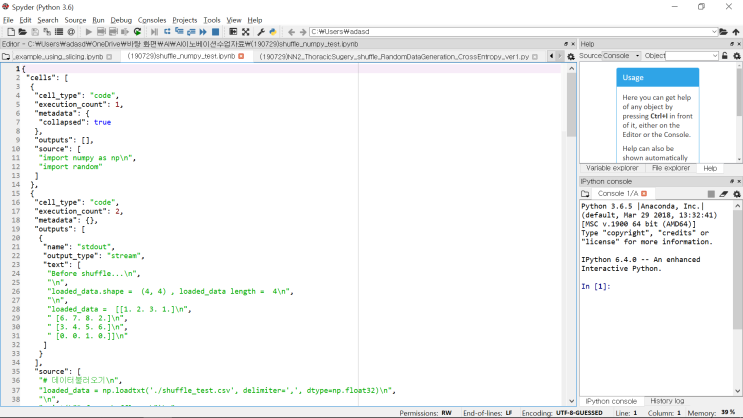743x418 pixels.
Task: Open the Source Console dropdown
Action: (x=621, y=56)
